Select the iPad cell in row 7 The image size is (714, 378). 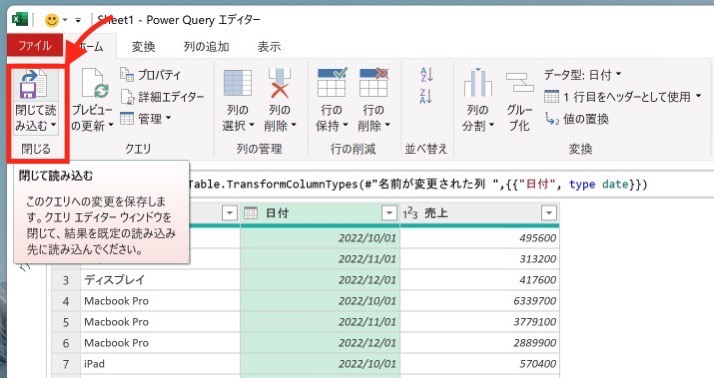160,363
